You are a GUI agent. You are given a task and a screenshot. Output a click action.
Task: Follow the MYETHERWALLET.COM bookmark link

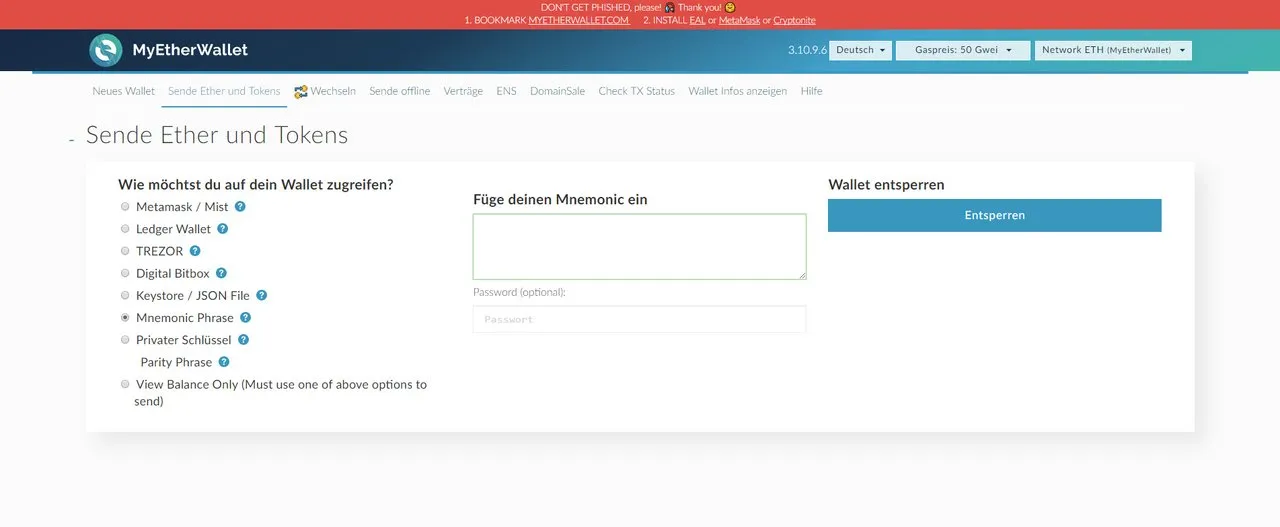(x=579, y=20)
